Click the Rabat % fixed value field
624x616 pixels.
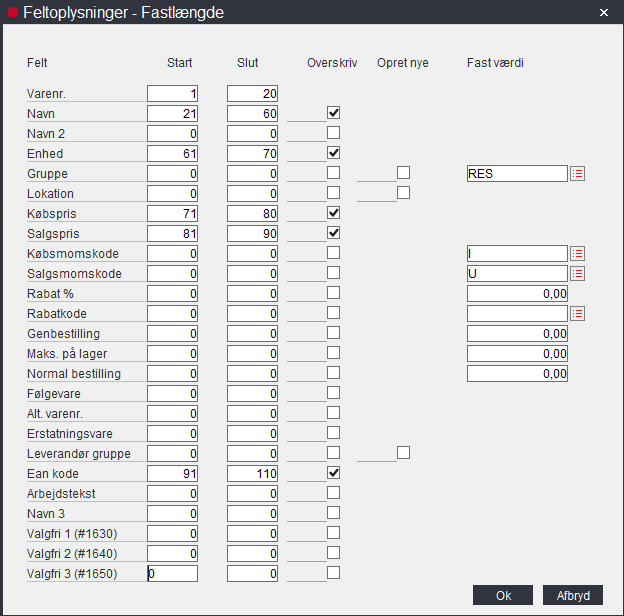(x=516, y=293)
